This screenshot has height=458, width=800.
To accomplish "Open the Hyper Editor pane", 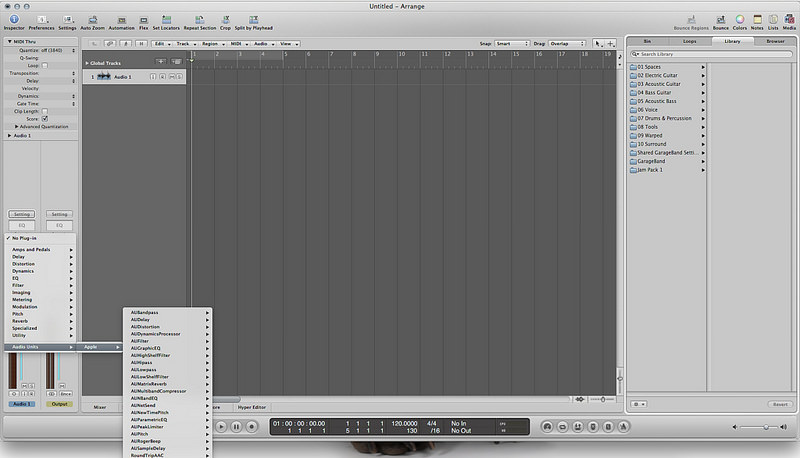I will coord(252,407).
